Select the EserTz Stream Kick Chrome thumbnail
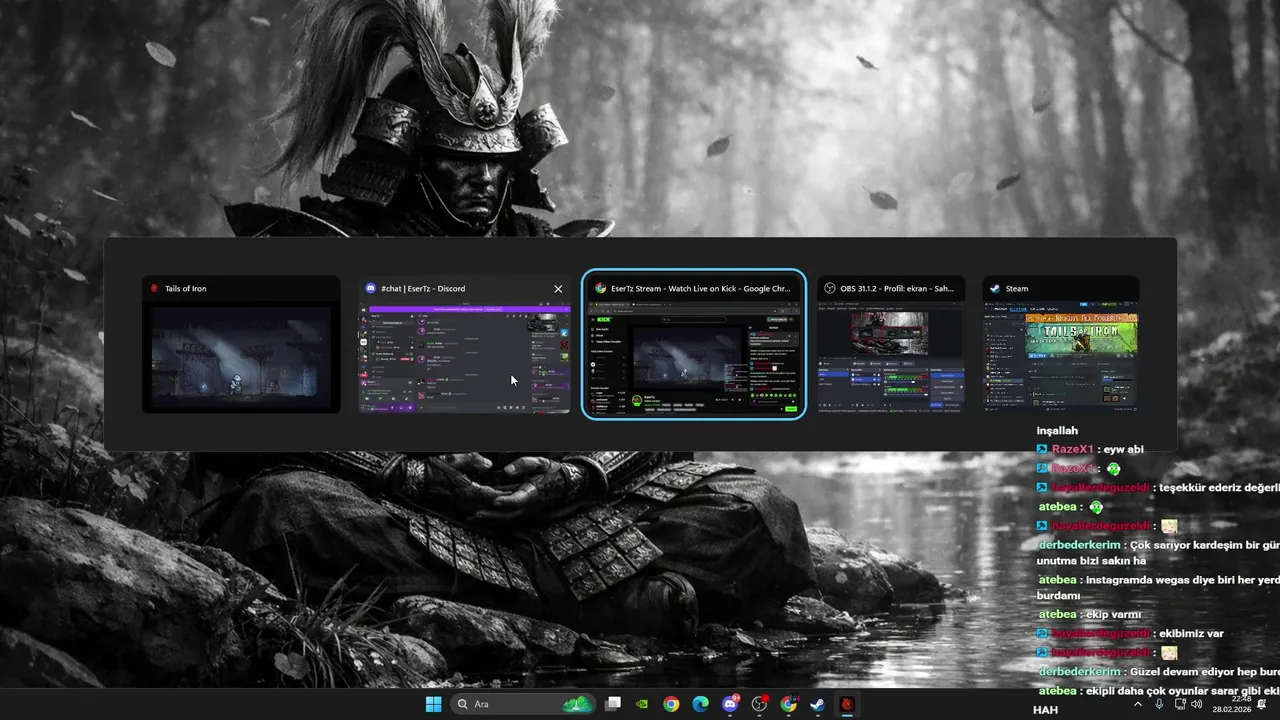The height and width of the screenshot is (720, 1280). coord(694,344)
